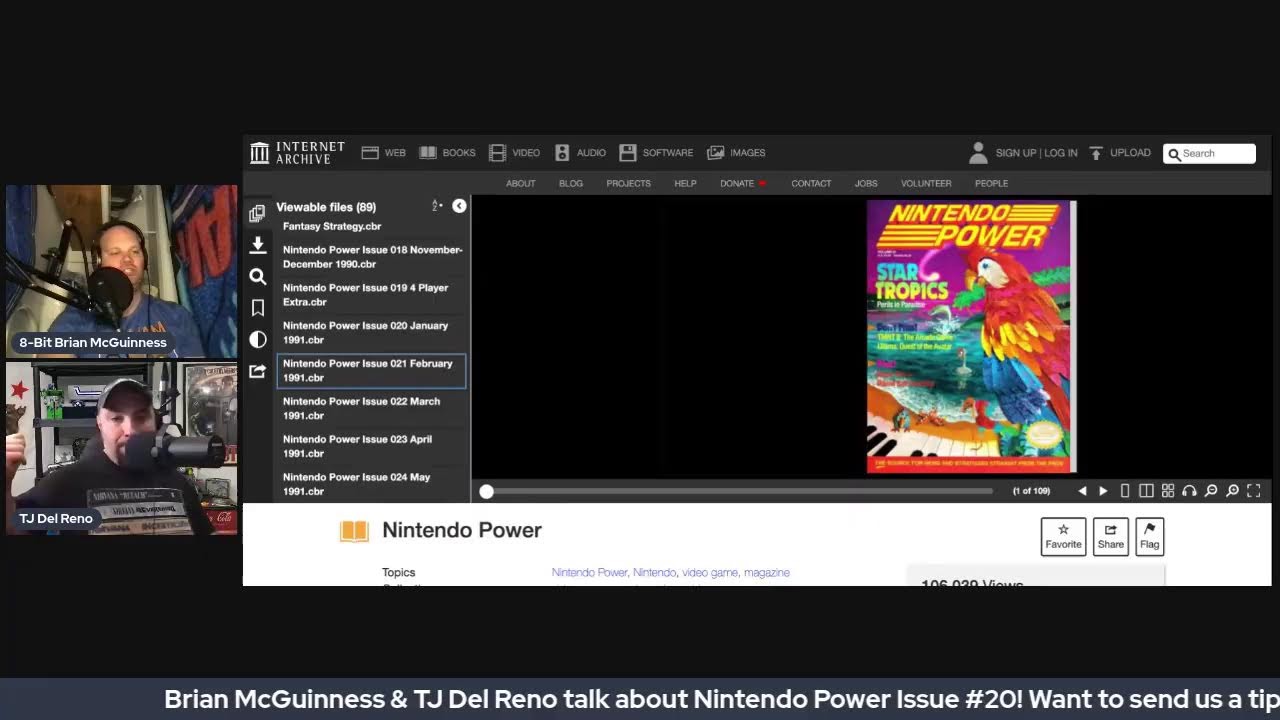The height and width of the screenshot is (720, 1280).
Task: Click the sidebar share arrow icon
Action: pos(257,371)
